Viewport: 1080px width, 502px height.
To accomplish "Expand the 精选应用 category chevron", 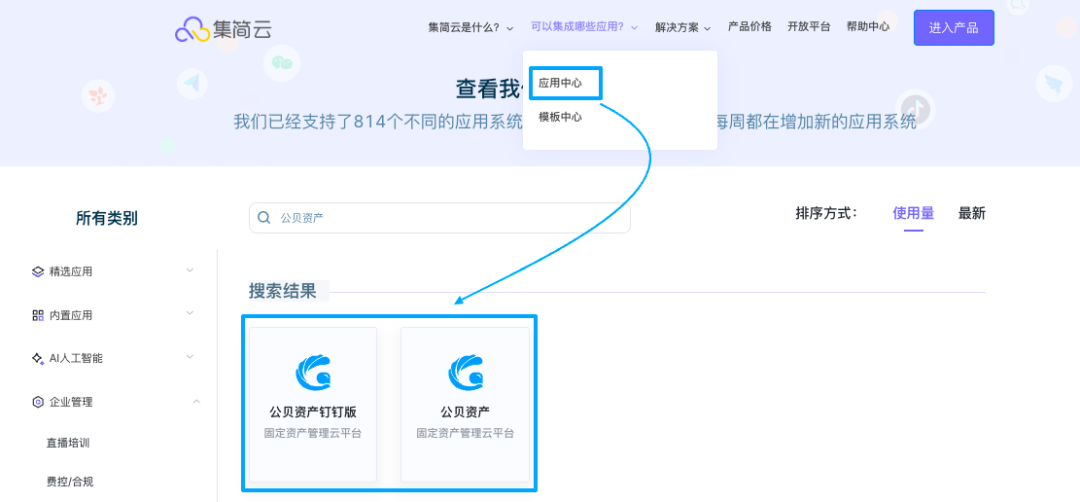I will click(190, 271).
